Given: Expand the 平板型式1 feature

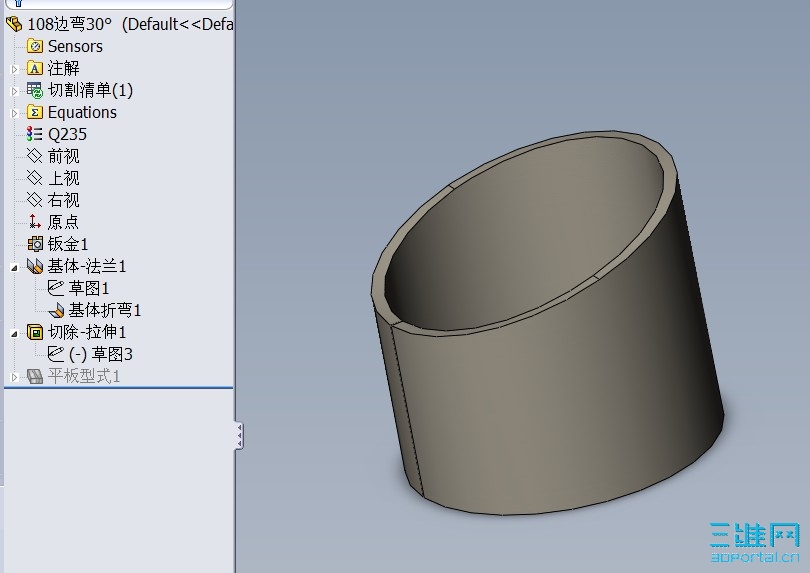Looking at the screenshot, I should click(x=14, y=377).
